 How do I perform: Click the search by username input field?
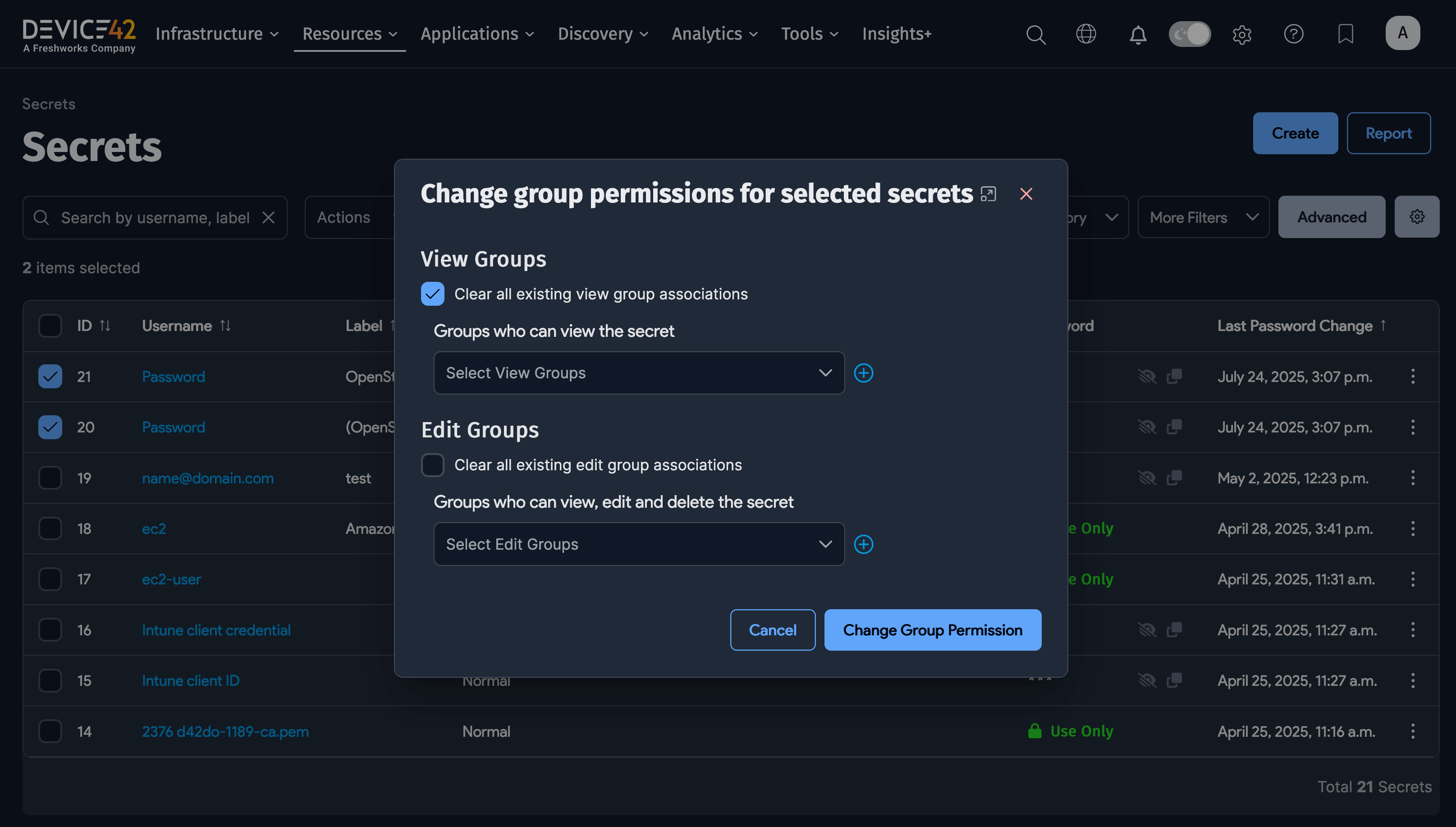155,217
